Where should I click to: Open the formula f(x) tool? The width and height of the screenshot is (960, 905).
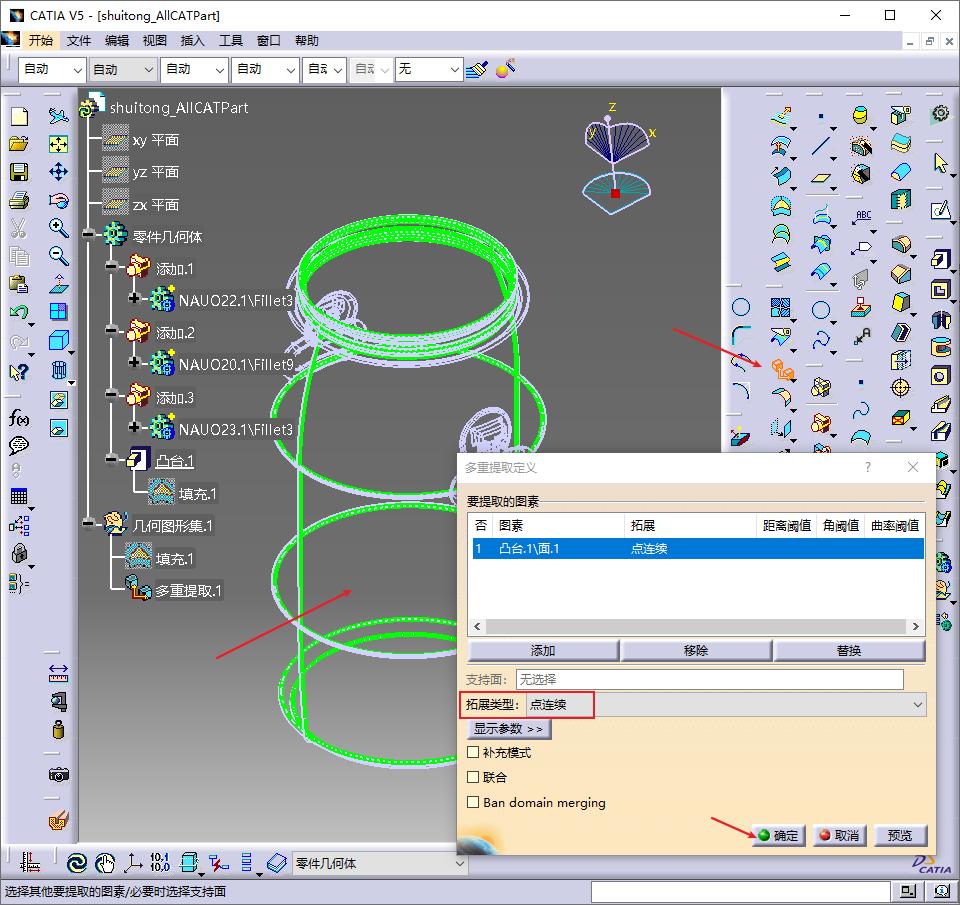(x=19, y=418)
